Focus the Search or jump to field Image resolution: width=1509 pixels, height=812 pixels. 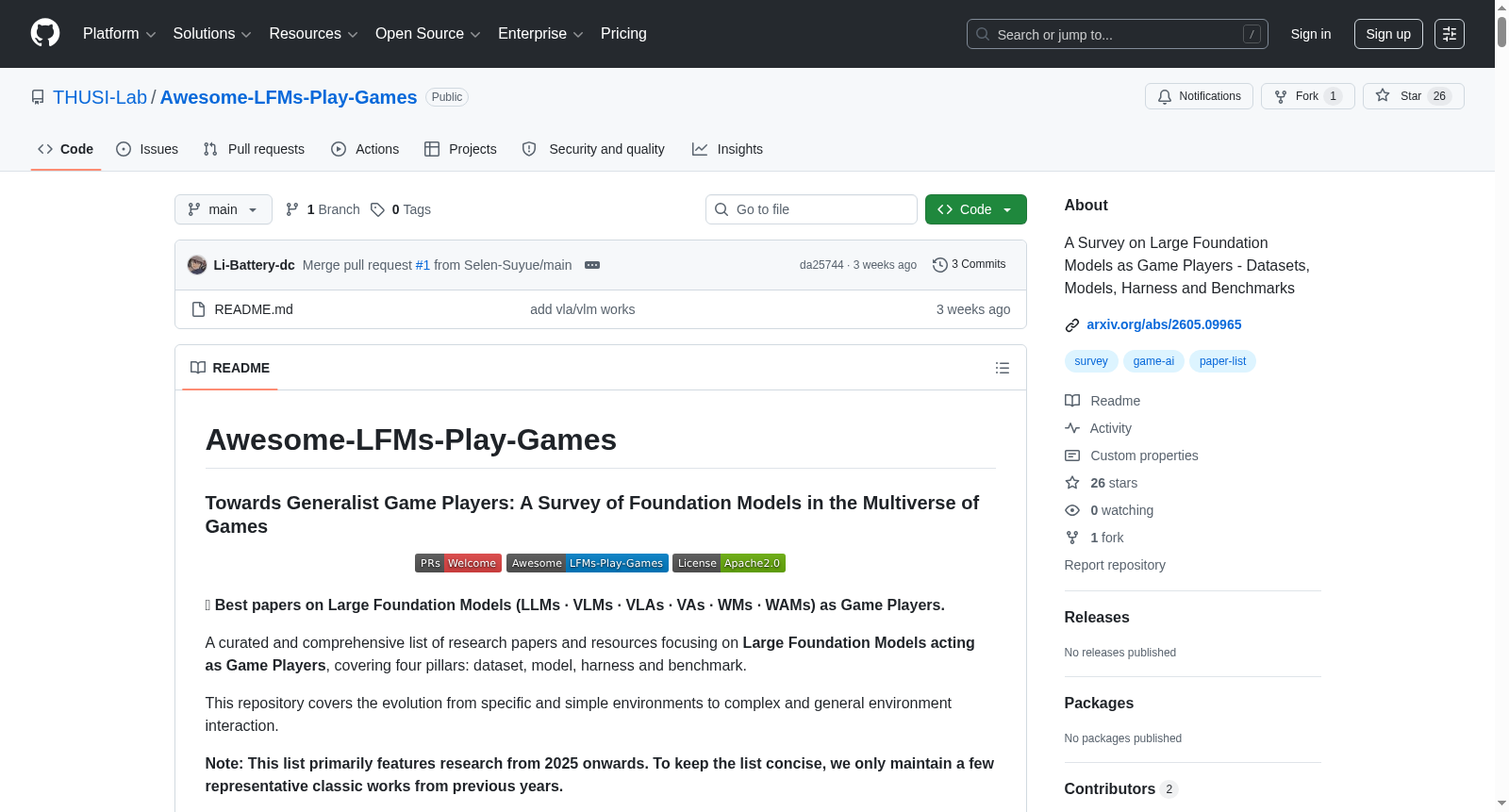click(1118, 34)
